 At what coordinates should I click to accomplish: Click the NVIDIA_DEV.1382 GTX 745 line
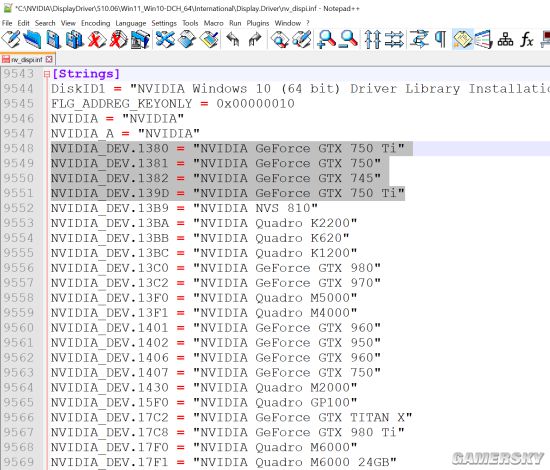[x=216, y=178]
